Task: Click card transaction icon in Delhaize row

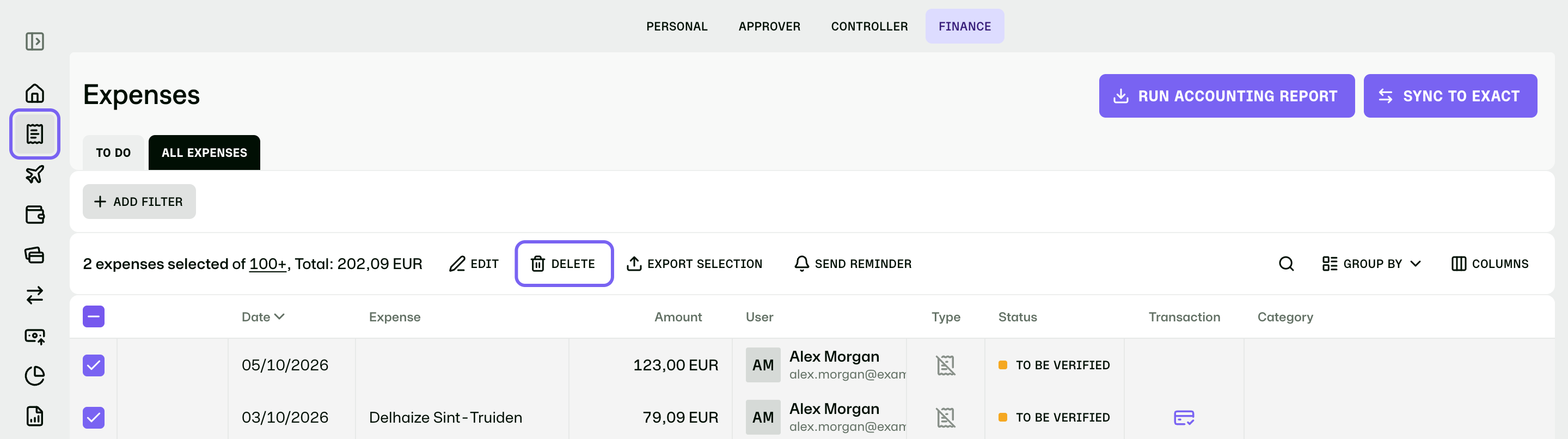Action: click(1184, 418)
